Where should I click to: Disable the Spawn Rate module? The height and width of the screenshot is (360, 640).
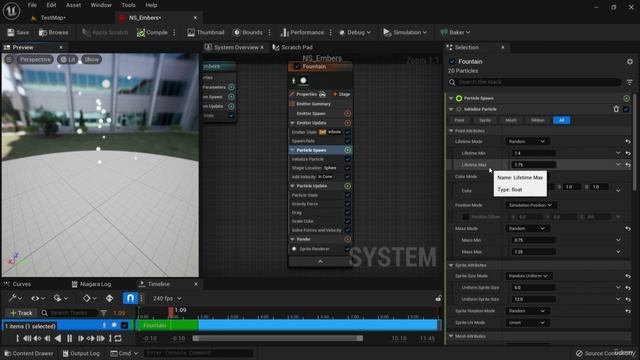347,141
